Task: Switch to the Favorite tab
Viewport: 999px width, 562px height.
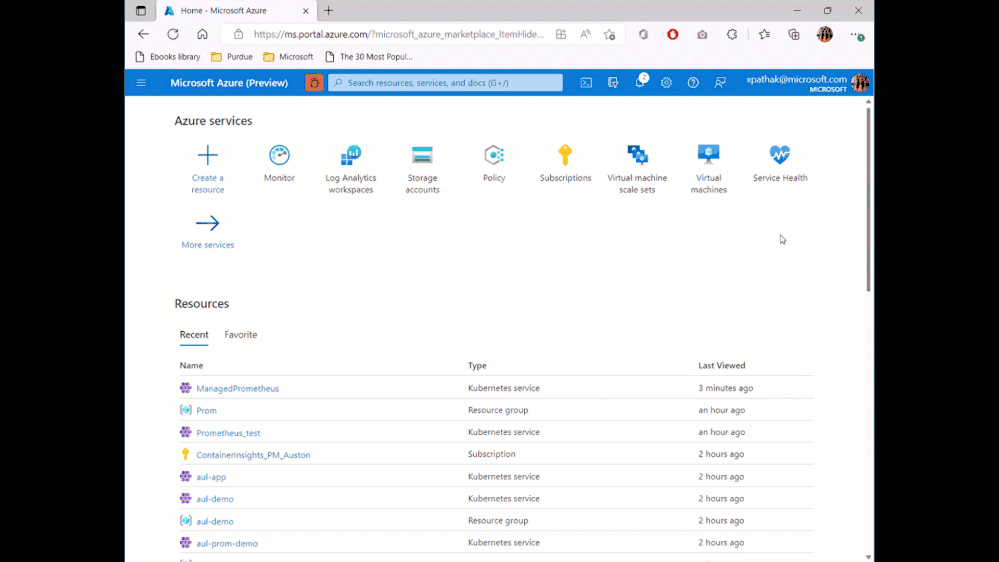Action: point(241,335)
